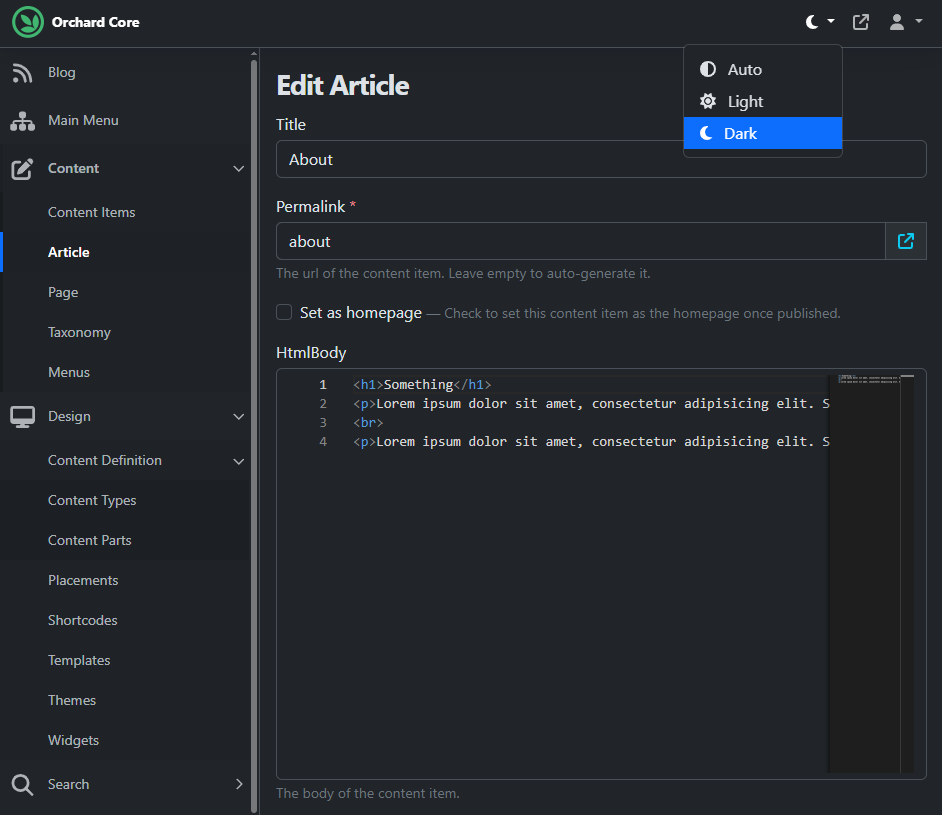
Task: Click the Light sun icon
Action: 708,101
